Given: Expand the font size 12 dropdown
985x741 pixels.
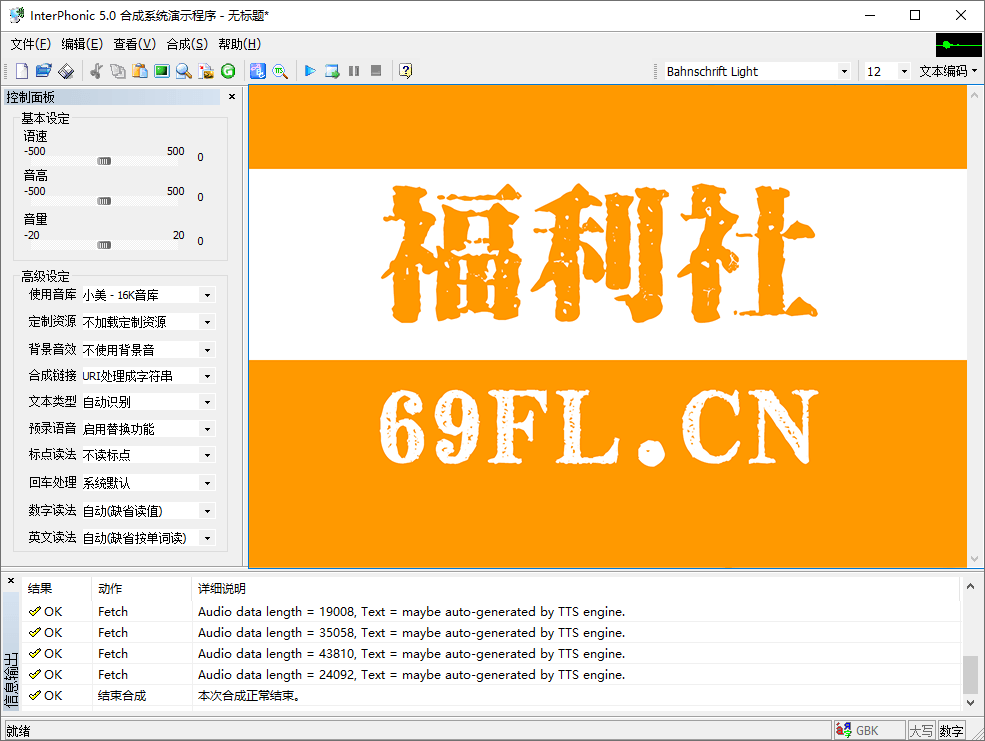Looking at the screenshot, I should 904,72.
